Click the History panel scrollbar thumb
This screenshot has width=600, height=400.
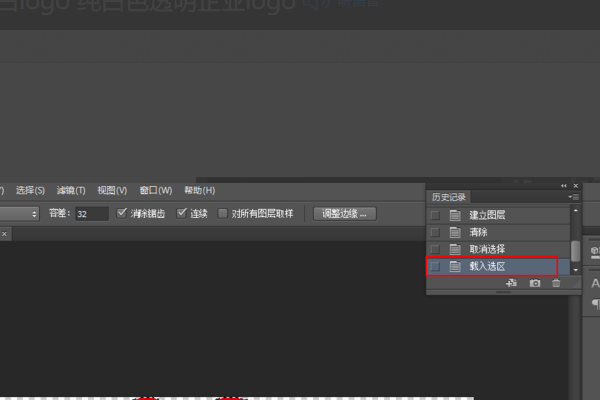[x=575, y=251]
